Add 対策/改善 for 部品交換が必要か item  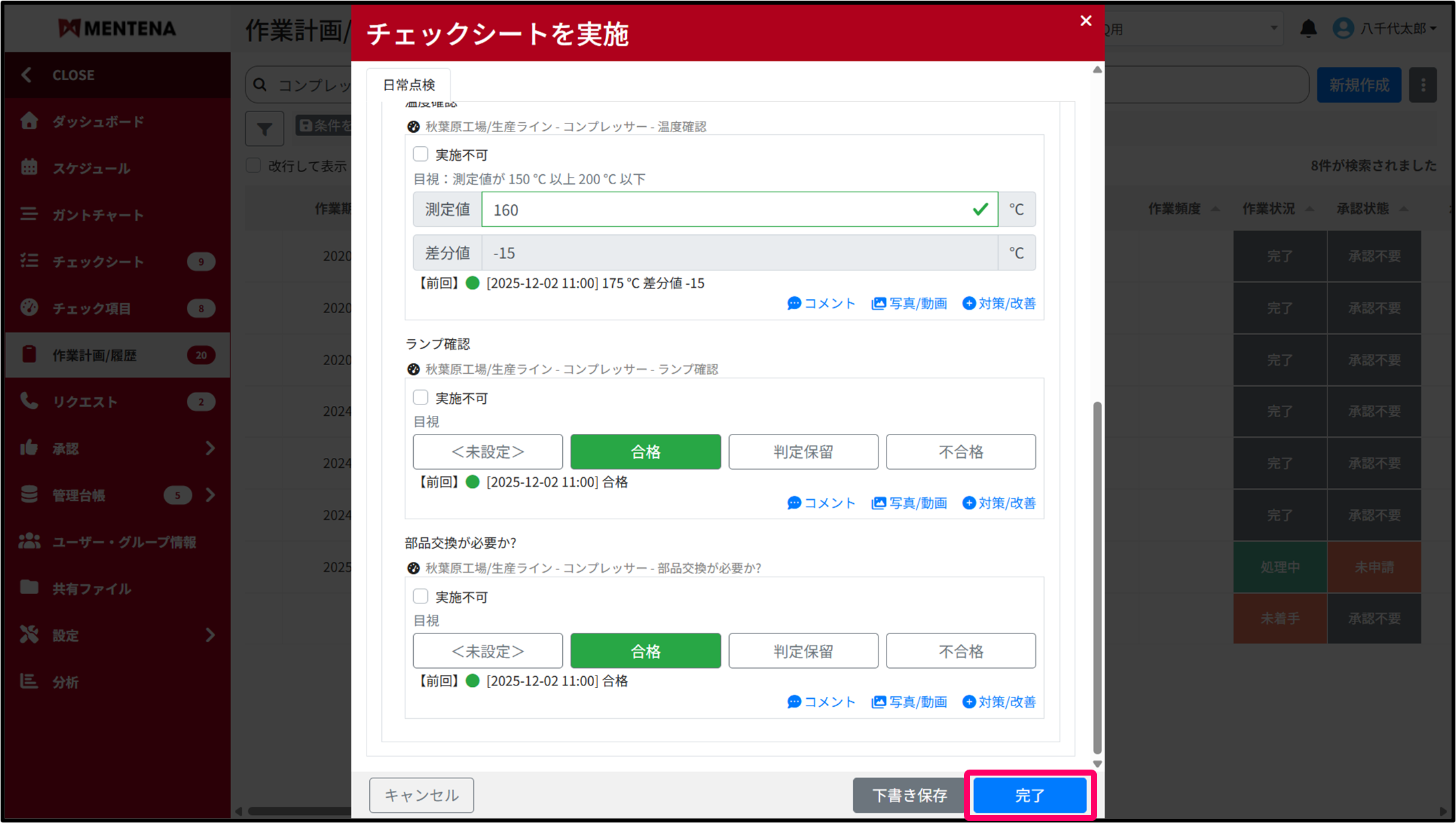tap(999, 702)
